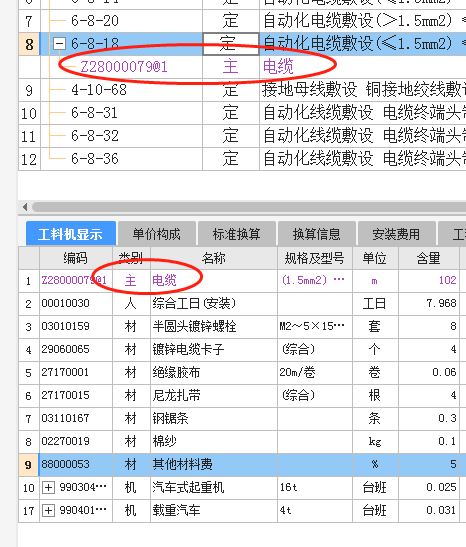Click the 电缆 name in upper table
This screenshot has height=547, width=466.
coord(278,67)
